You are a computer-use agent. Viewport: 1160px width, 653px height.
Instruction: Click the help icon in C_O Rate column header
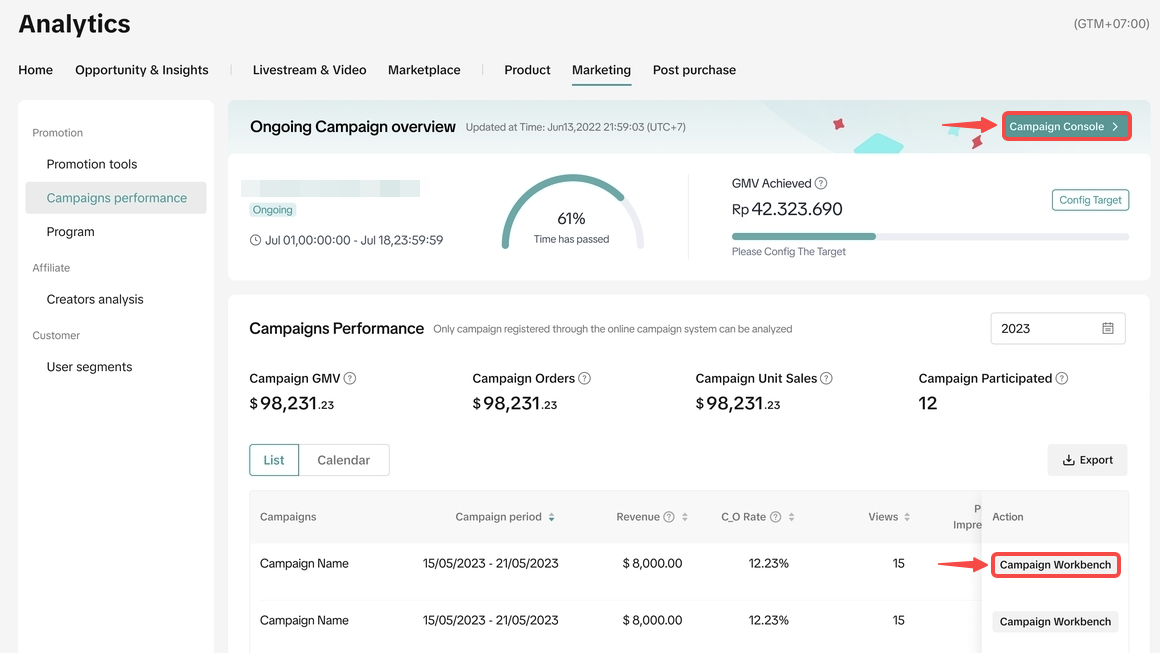(x=775, y=517)
